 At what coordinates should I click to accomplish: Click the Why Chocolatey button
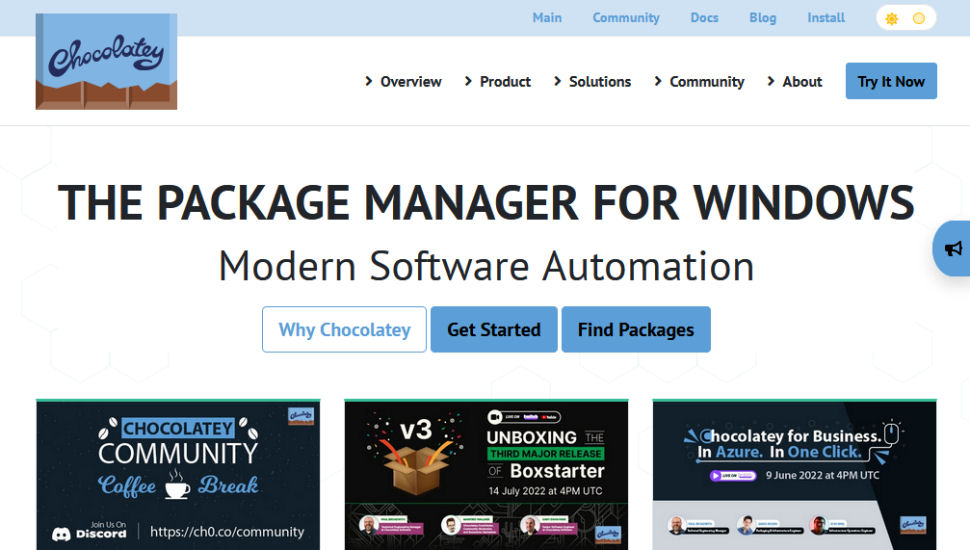click(344, 330)
